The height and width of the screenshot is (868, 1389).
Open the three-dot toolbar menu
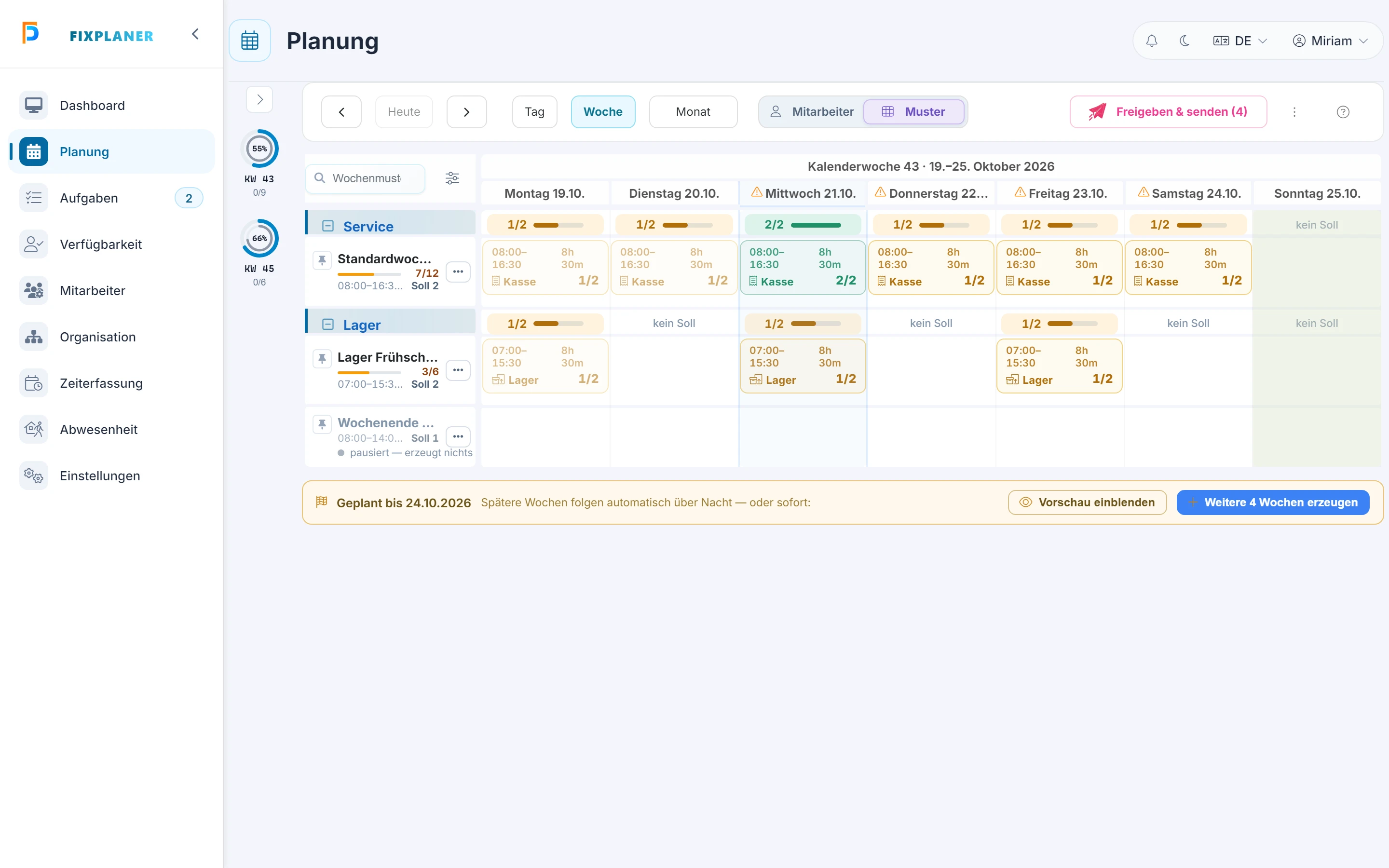point(1294,112)
